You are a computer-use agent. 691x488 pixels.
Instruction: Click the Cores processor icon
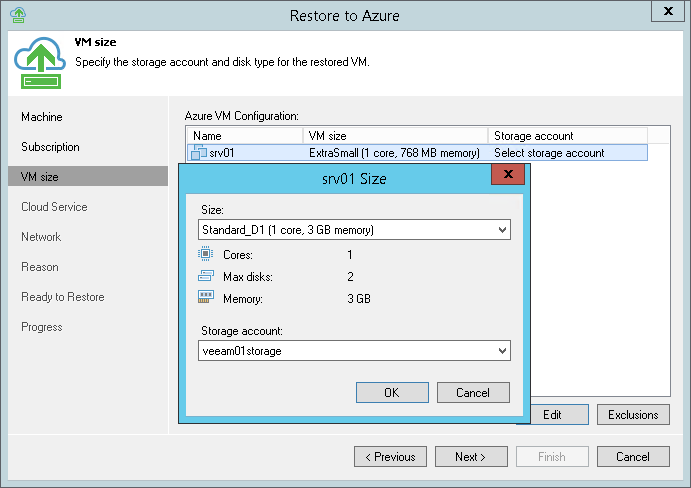point(206,255)
